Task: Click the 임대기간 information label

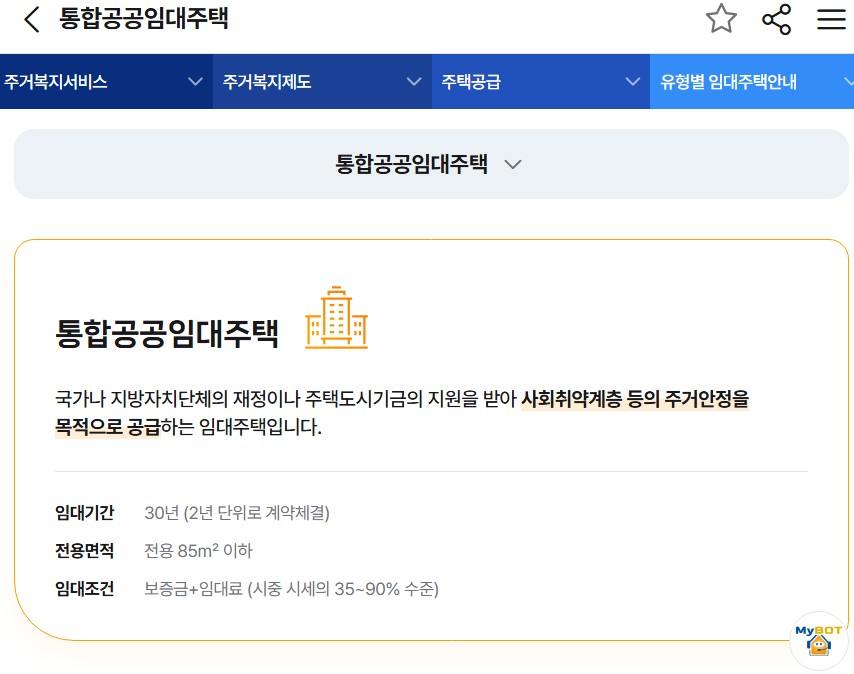Action: pos(84,511)
